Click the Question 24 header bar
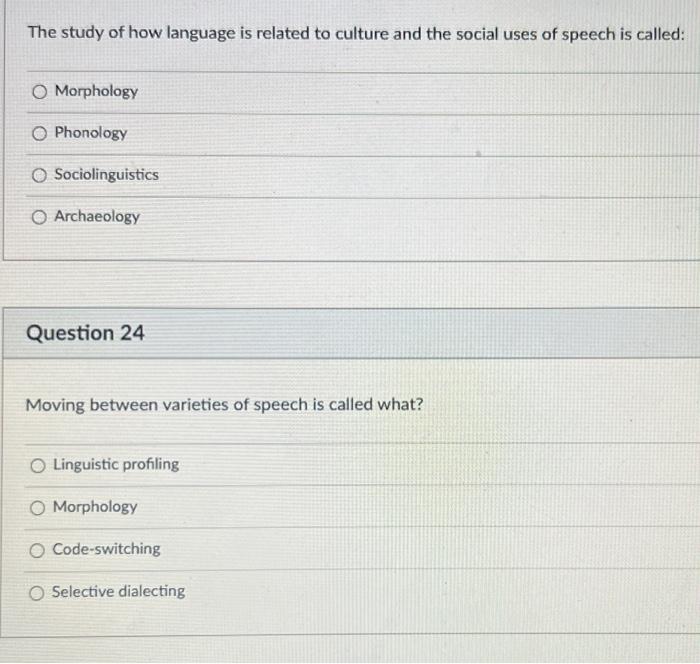 [x=351, y=333]
